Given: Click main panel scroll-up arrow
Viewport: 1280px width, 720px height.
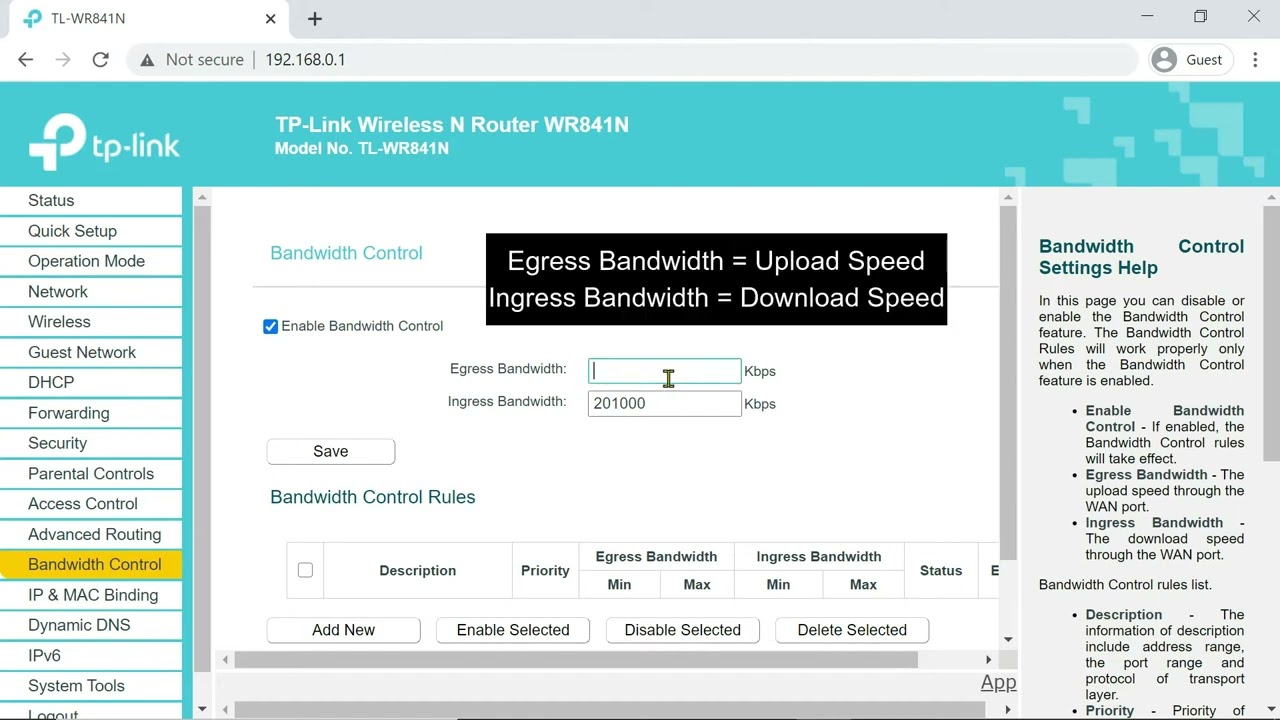Looking at the screenshot, I should pos(1008,197).
